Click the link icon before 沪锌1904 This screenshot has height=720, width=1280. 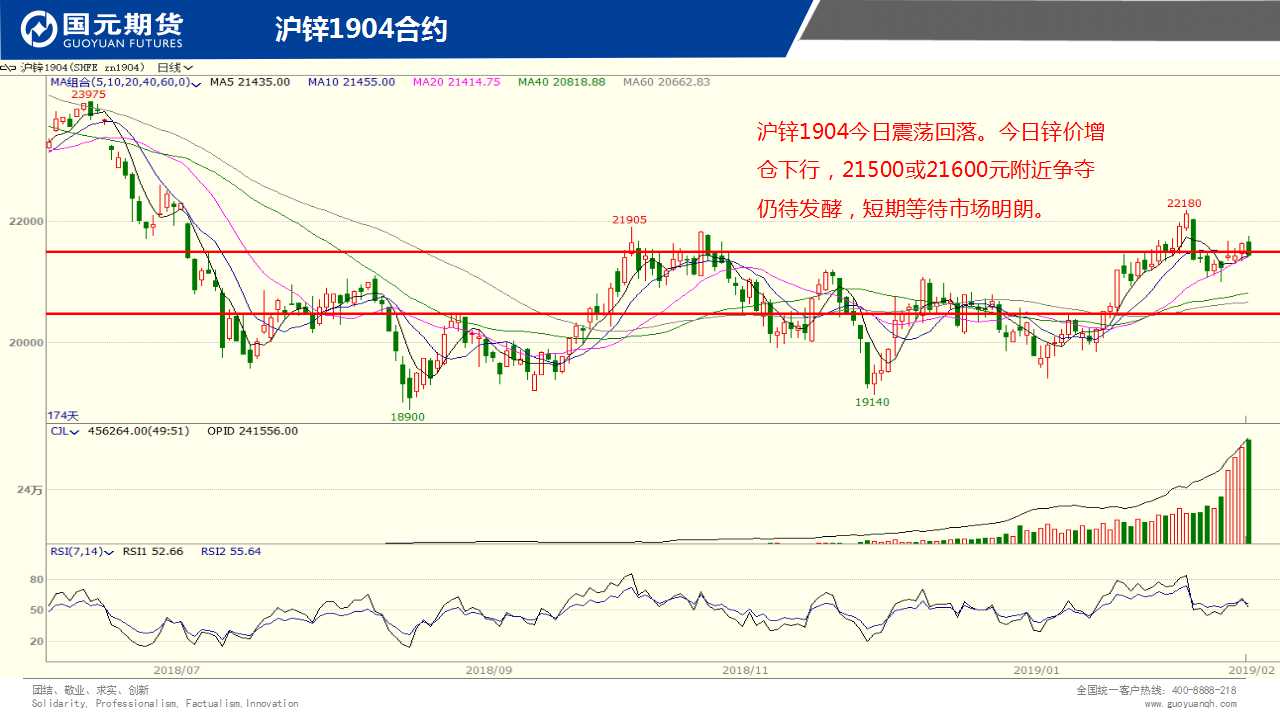(x=9, y=68)
